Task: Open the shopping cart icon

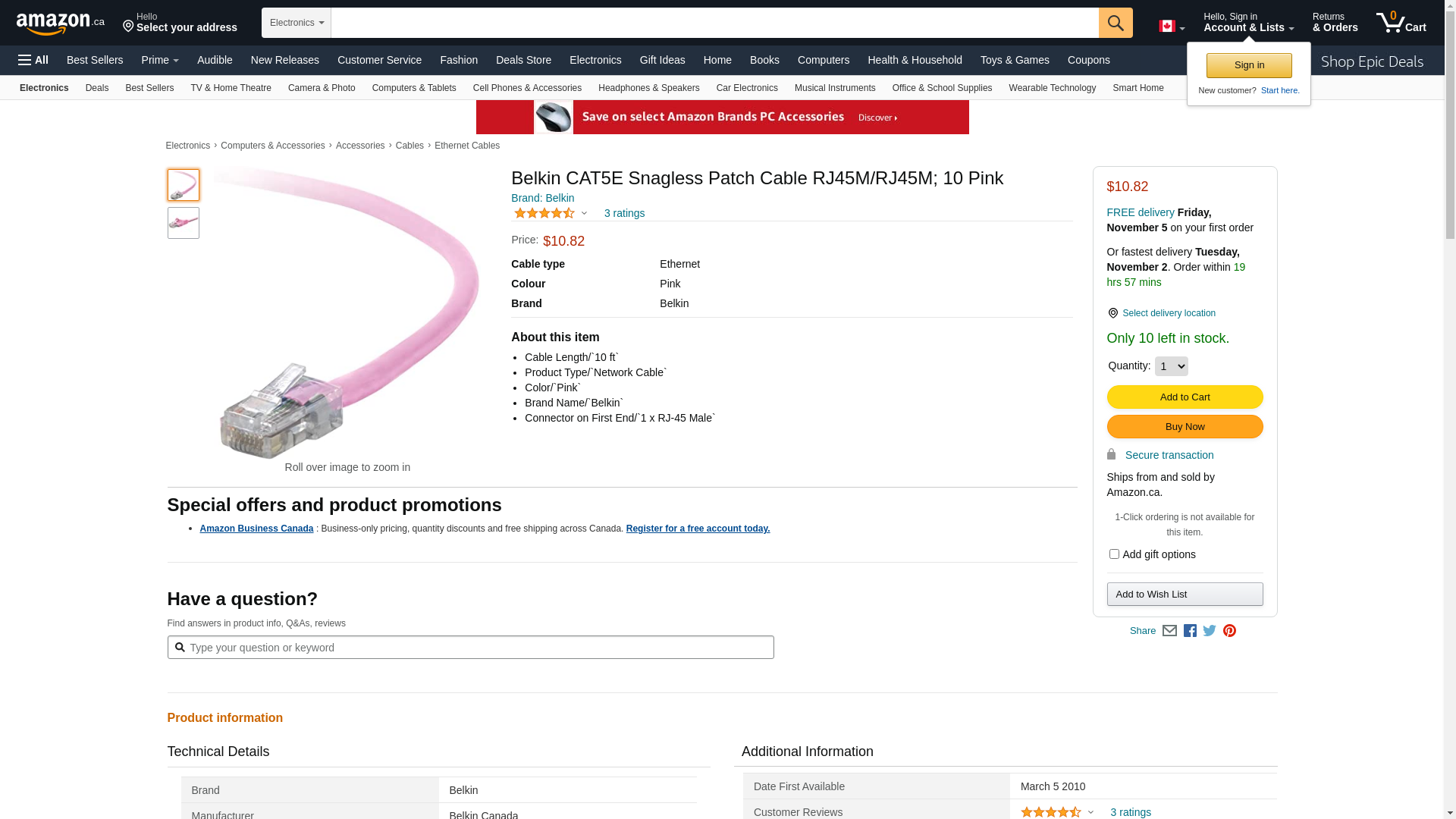Action: tap(1400, 23)
